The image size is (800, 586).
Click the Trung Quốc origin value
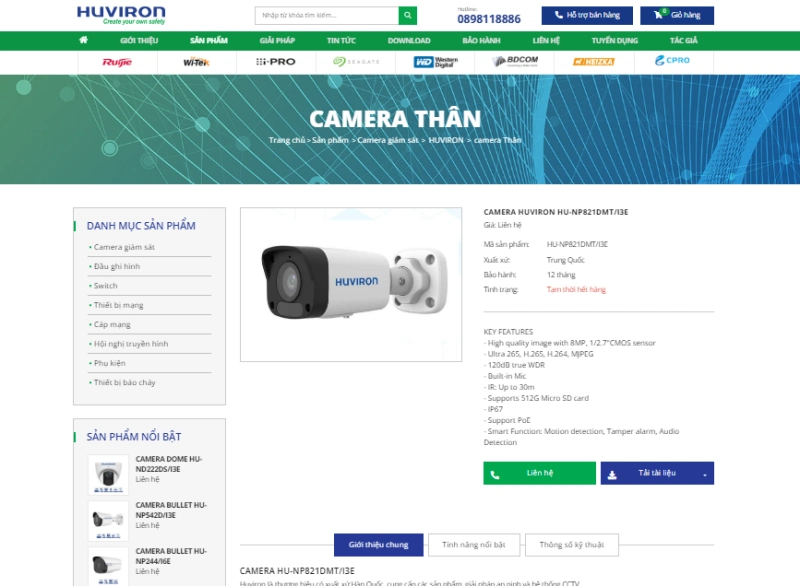[x=566, y=260]
